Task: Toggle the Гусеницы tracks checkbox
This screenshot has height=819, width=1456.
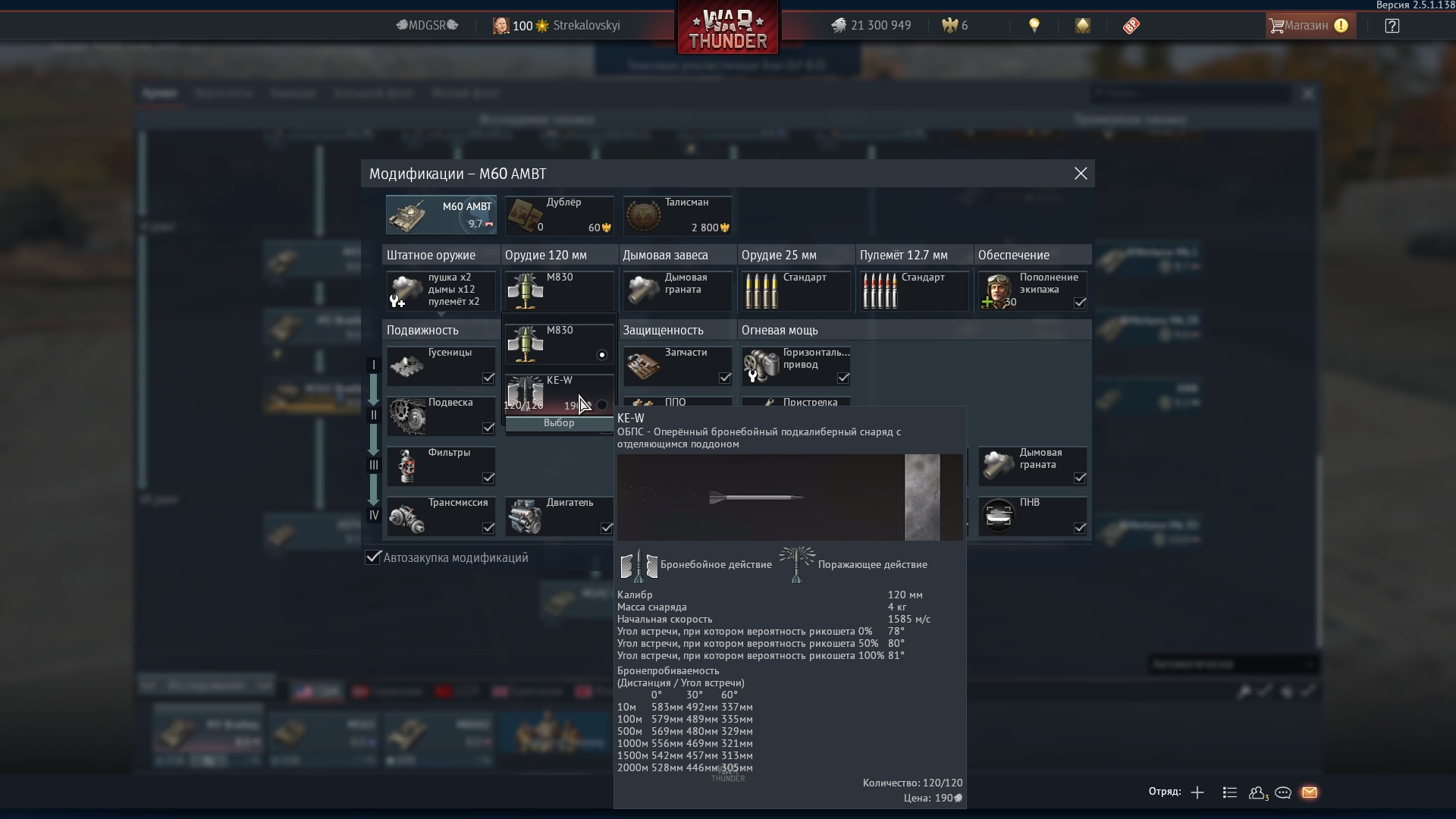Action: [x=488, y=378]
